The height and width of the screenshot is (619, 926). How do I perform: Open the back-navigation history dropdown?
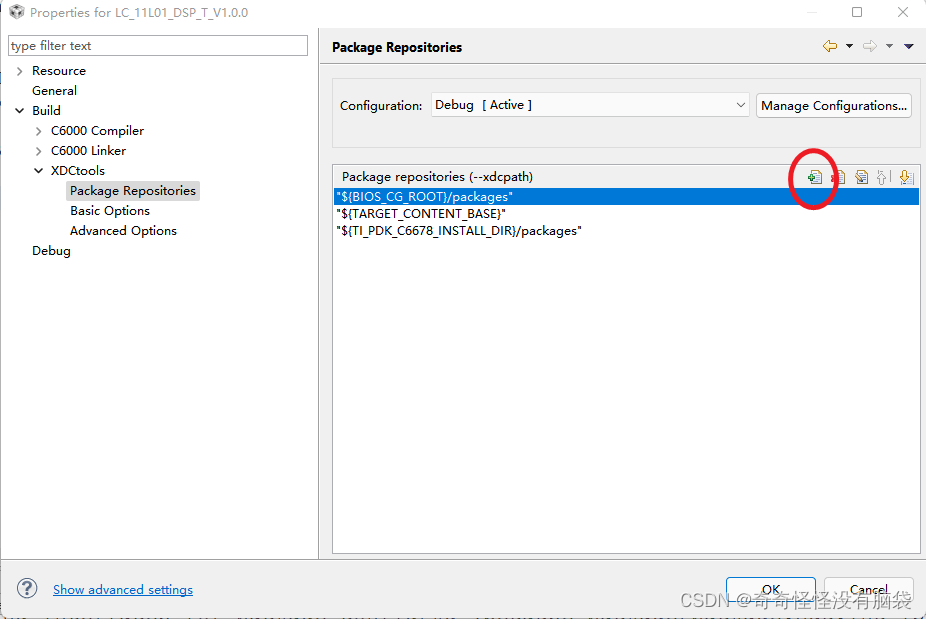coord(849,46)
